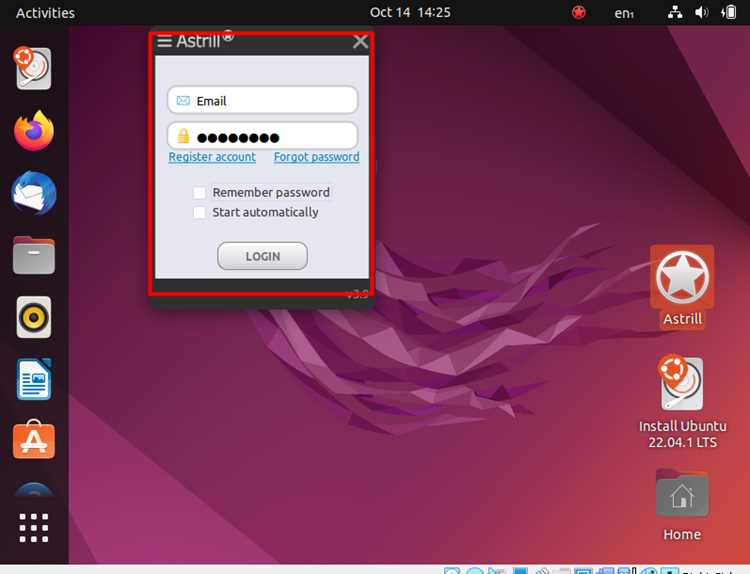Close the Astrill login window

[360, 42]
